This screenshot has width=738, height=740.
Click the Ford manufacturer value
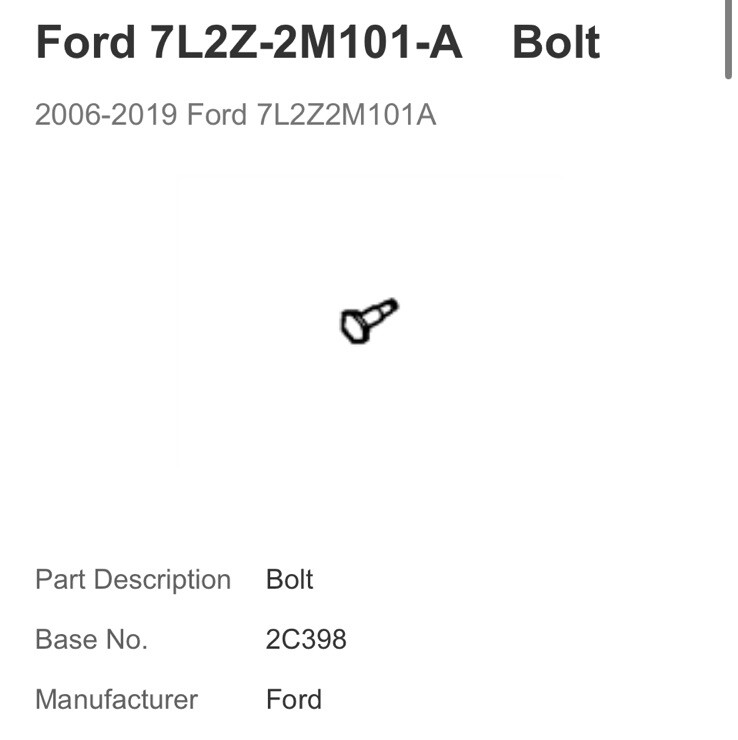294,700
